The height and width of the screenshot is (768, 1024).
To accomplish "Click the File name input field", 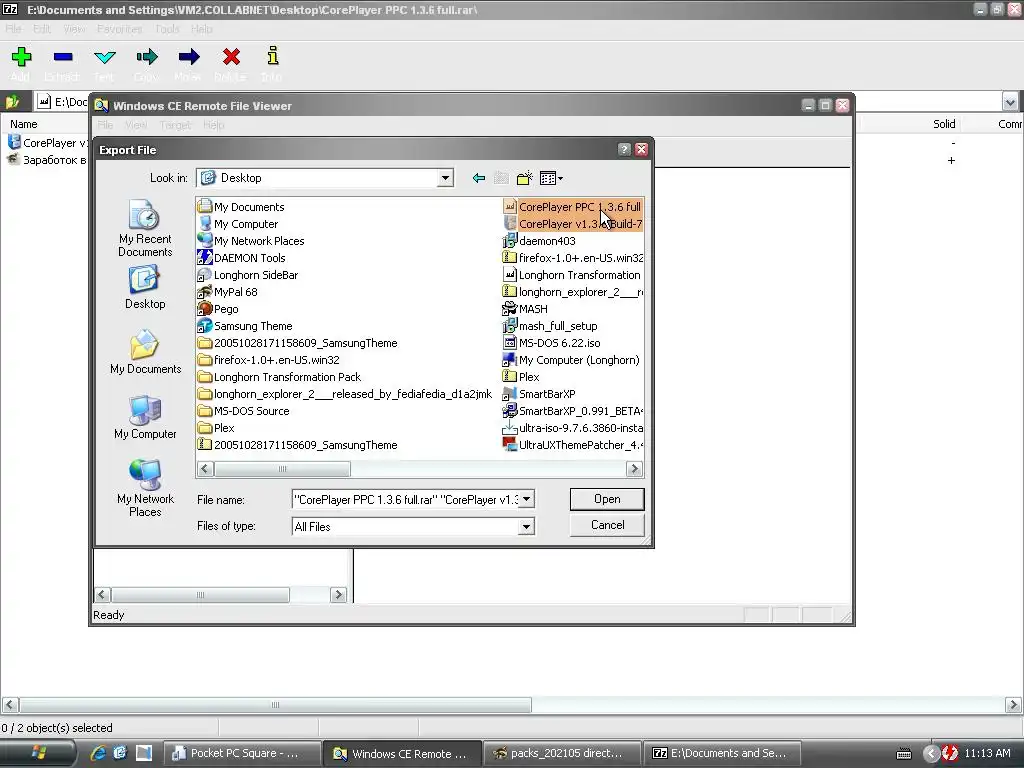I will point(406,500).
